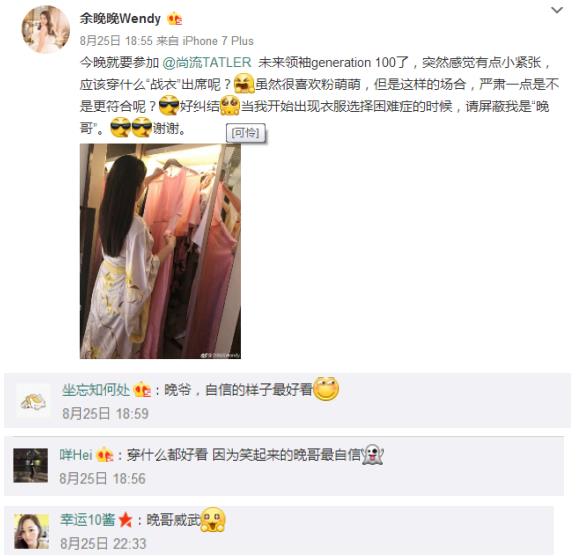Click the pitiful-eyes emoji after 好纠结
Viewport: 577px width, 556px height.
pyautogui.click(x=230, y=106)
